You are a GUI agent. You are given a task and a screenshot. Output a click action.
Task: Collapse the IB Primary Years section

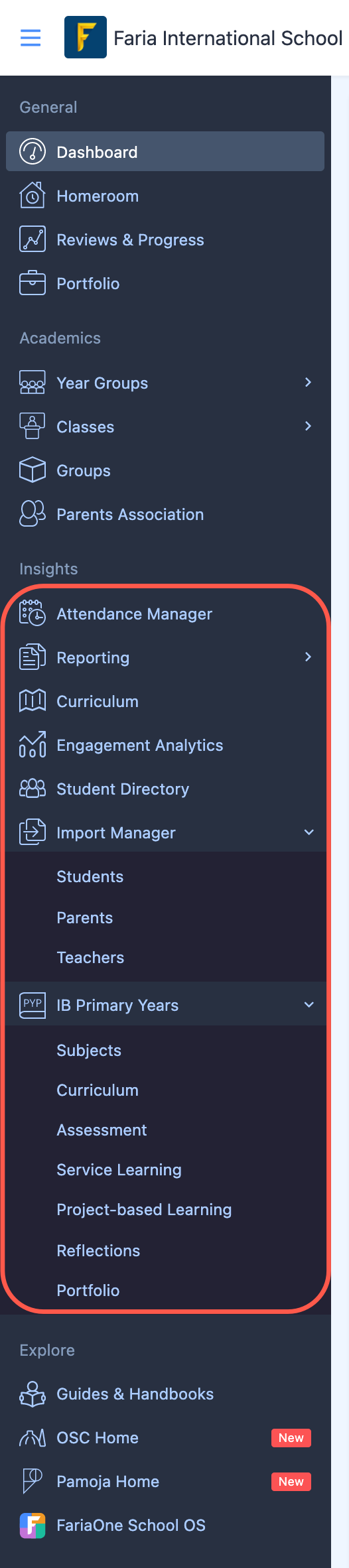point(309,1005)
